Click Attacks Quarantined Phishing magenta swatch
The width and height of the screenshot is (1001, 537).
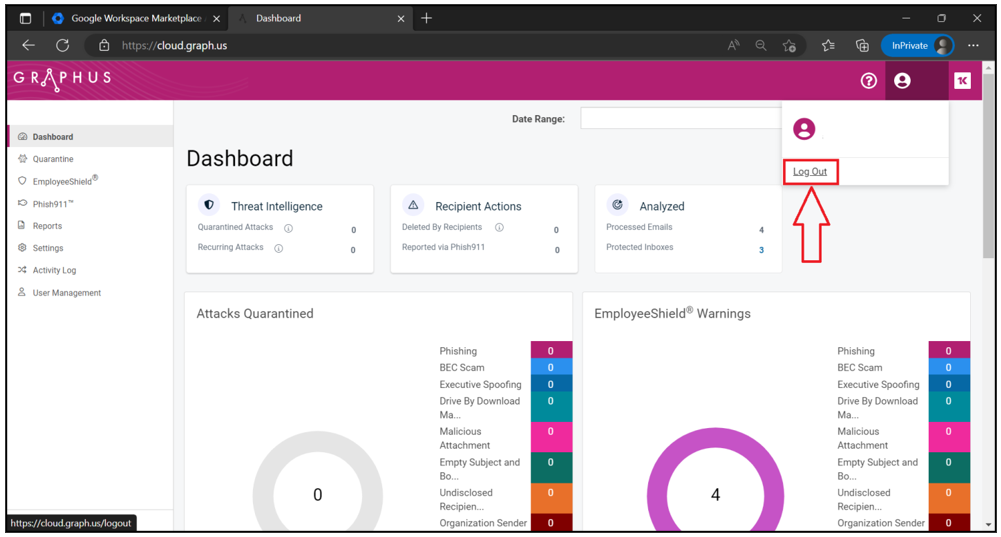click(x=551, y=350)
